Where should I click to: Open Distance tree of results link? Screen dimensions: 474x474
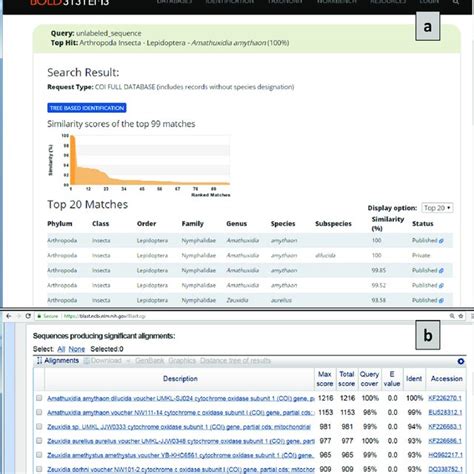point(235,361)
